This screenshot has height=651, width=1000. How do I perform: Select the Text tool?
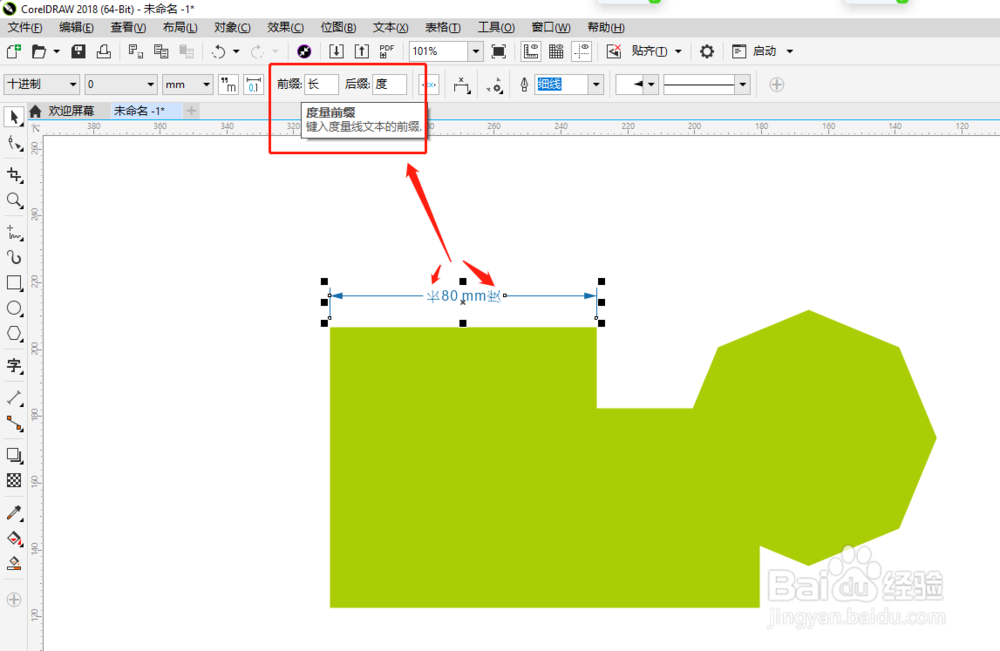14,366
